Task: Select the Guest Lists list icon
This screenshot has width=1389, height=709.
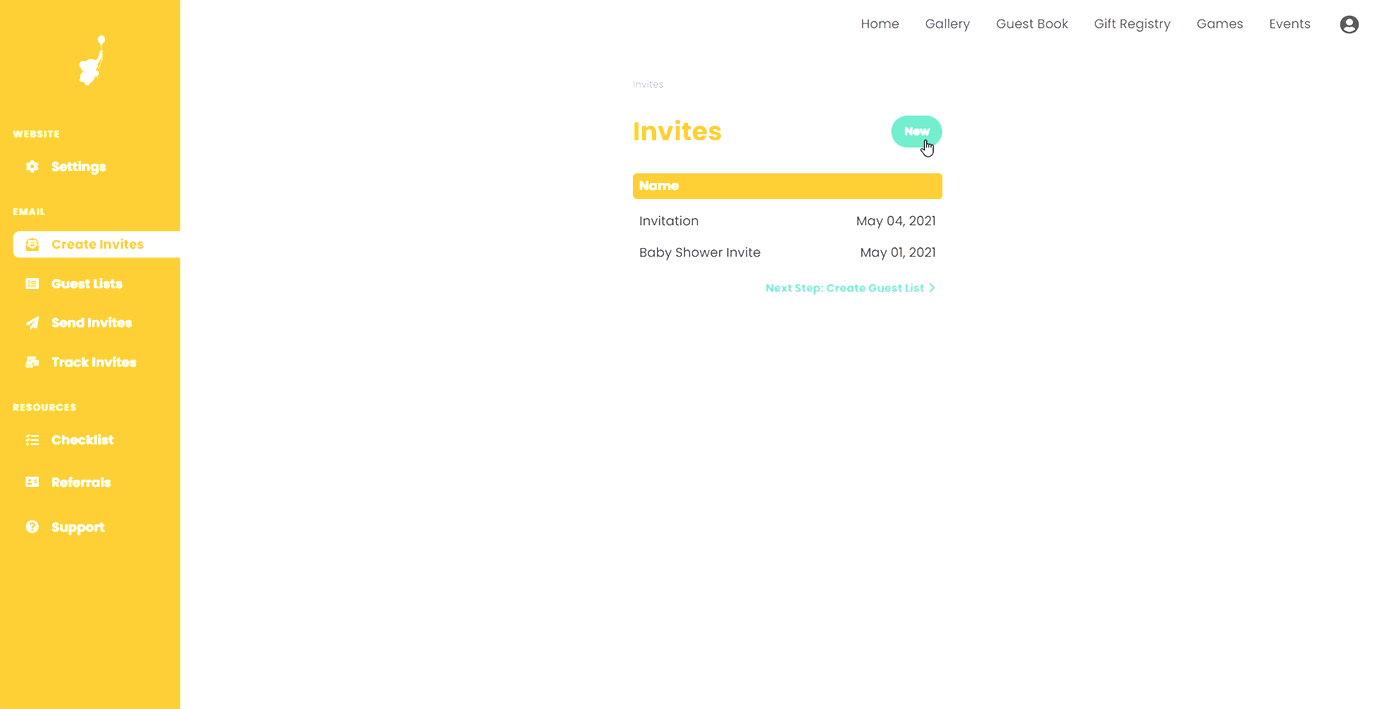Action: coord(32,283)
